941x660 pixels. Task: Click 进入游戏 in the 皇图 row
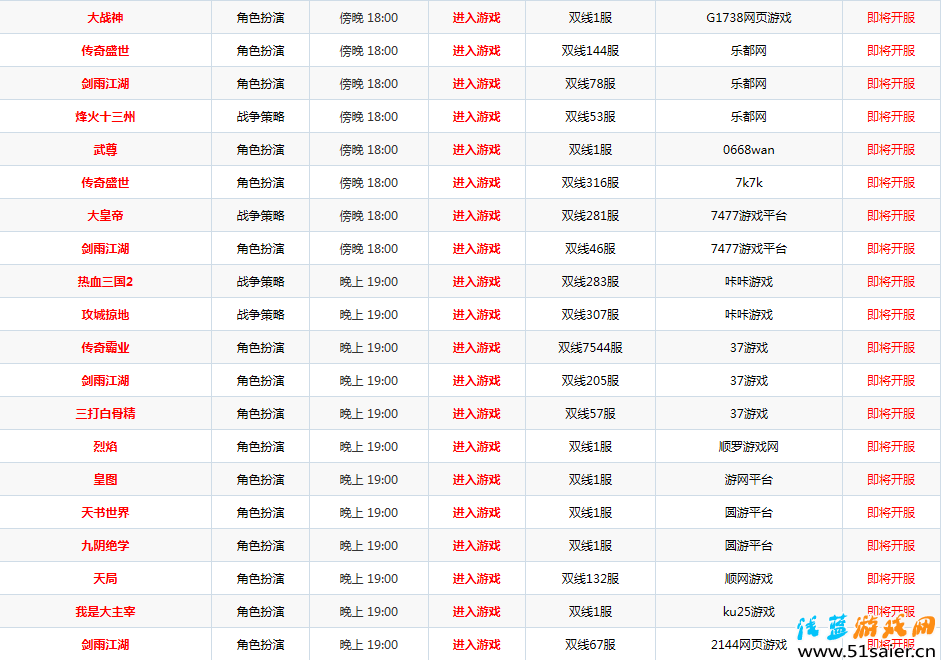click(477, 480)
